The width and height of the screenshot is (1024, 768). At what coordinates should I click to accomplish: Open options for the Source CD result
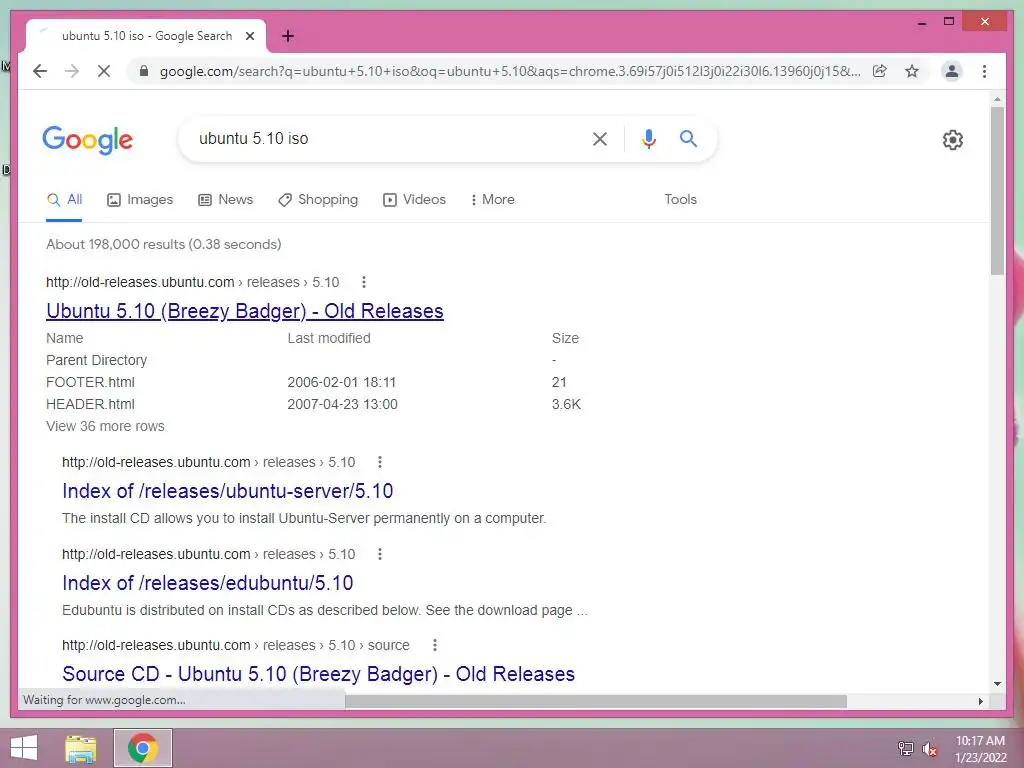click(435, 645)
